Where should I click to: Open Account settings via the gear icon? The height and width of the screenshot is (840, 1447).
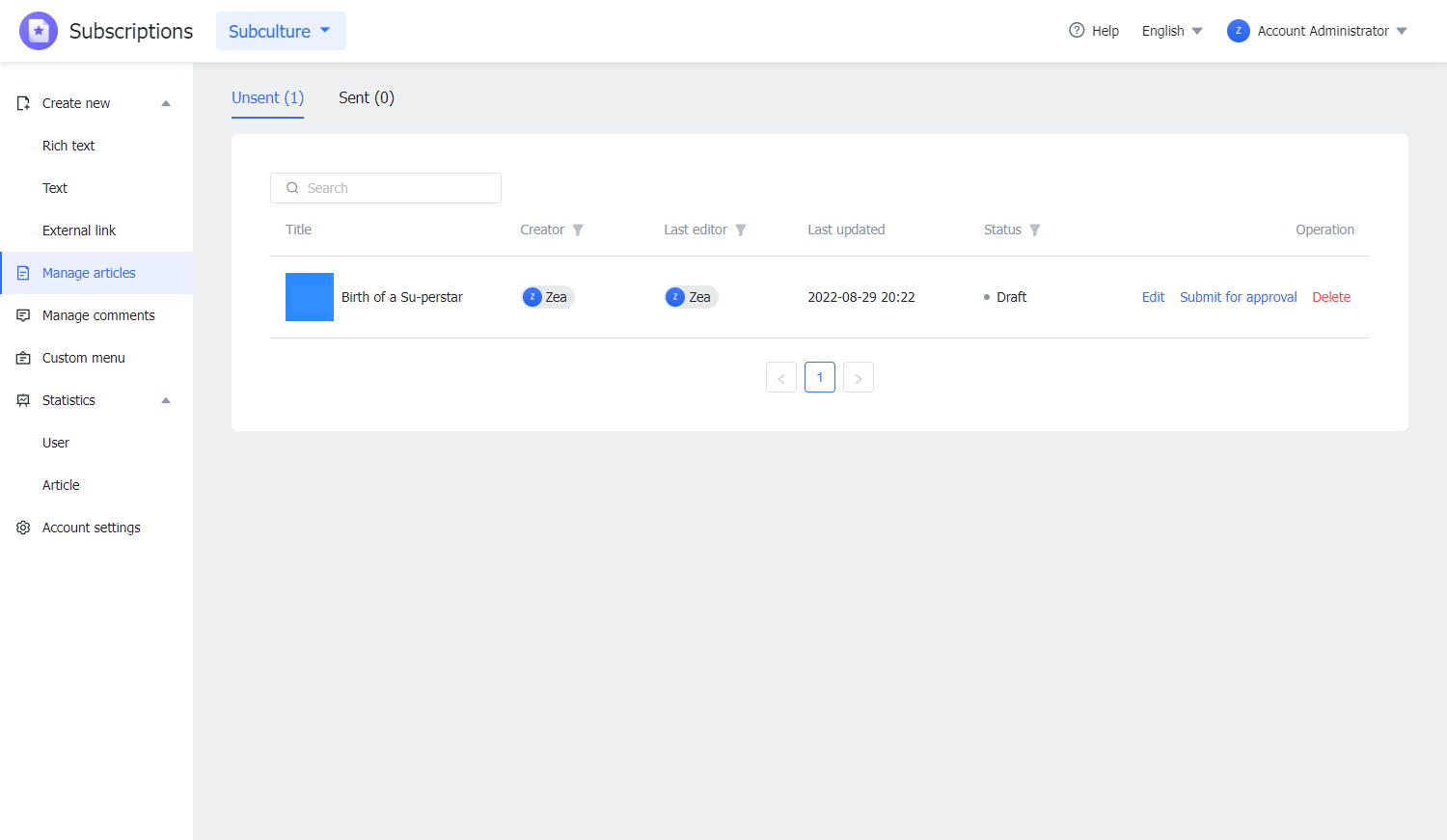pos(22,528)
